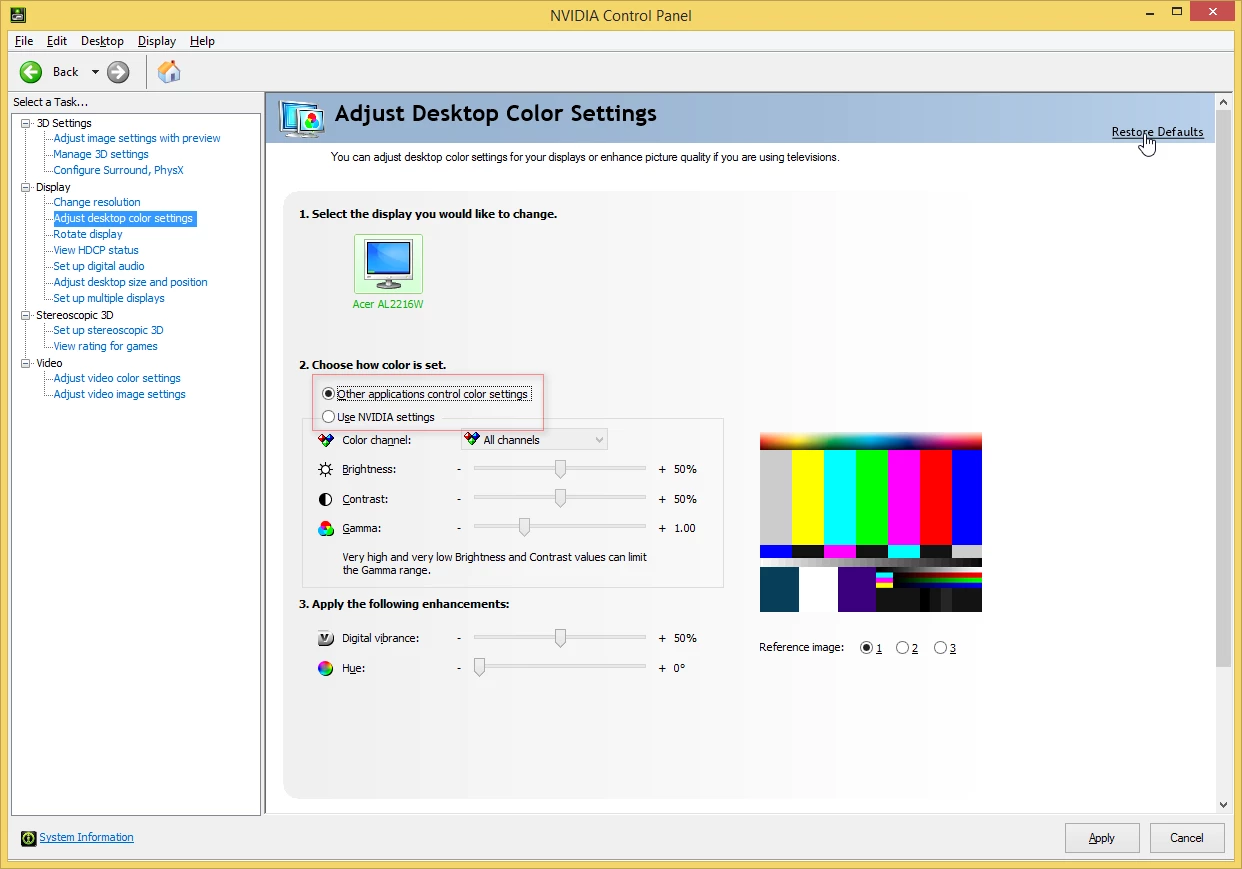The image size is (1242, 869).
Task: Select the Acer AL2216W monitor icon
Action: pos(388,264)
